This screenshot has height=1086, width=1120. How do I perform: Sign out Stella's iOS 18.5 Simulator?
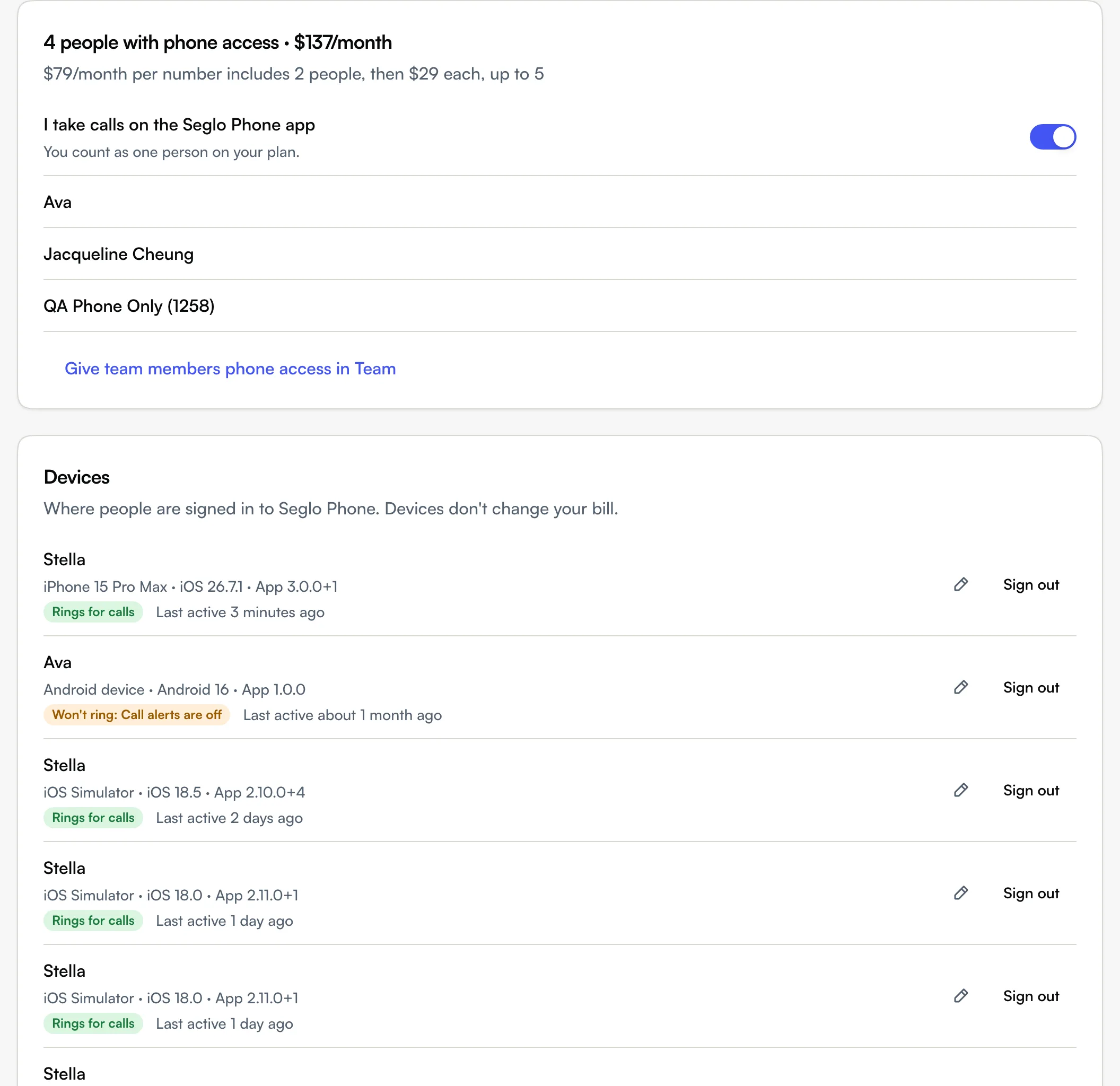point(1031,790)
